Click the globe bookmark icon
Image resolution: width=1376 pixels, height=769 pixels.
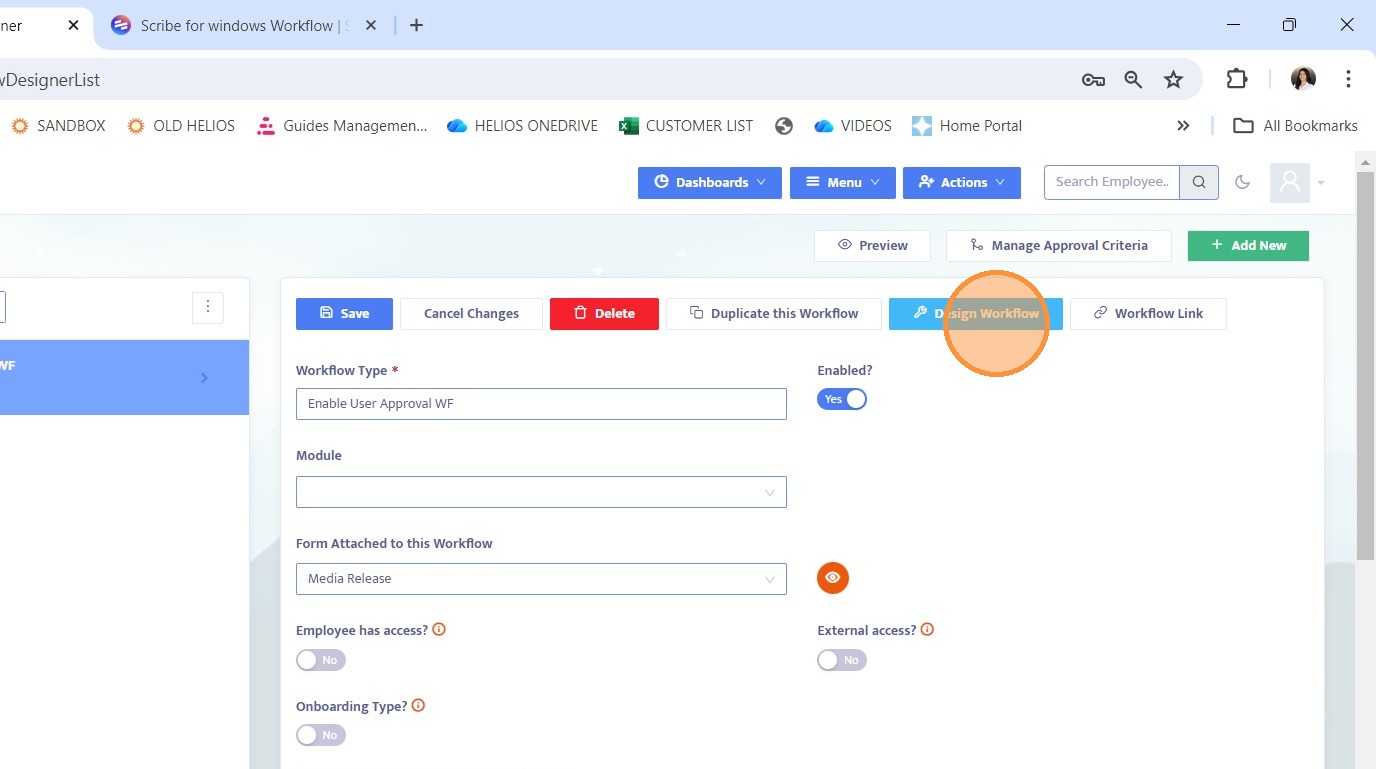[784, 126]
